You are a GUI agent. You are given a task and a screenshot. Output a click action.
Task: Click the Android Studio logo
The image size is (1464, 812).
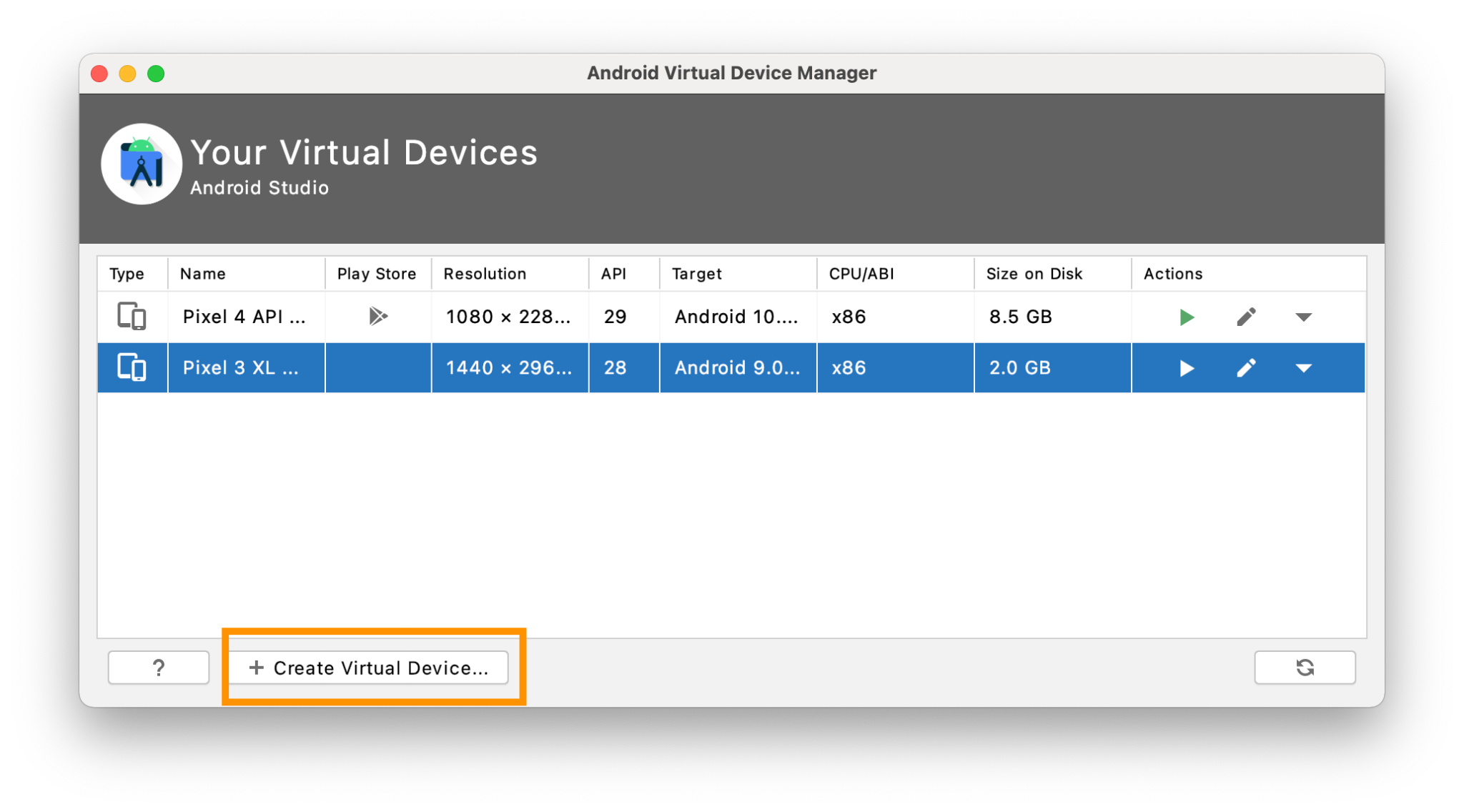[142, 164]
